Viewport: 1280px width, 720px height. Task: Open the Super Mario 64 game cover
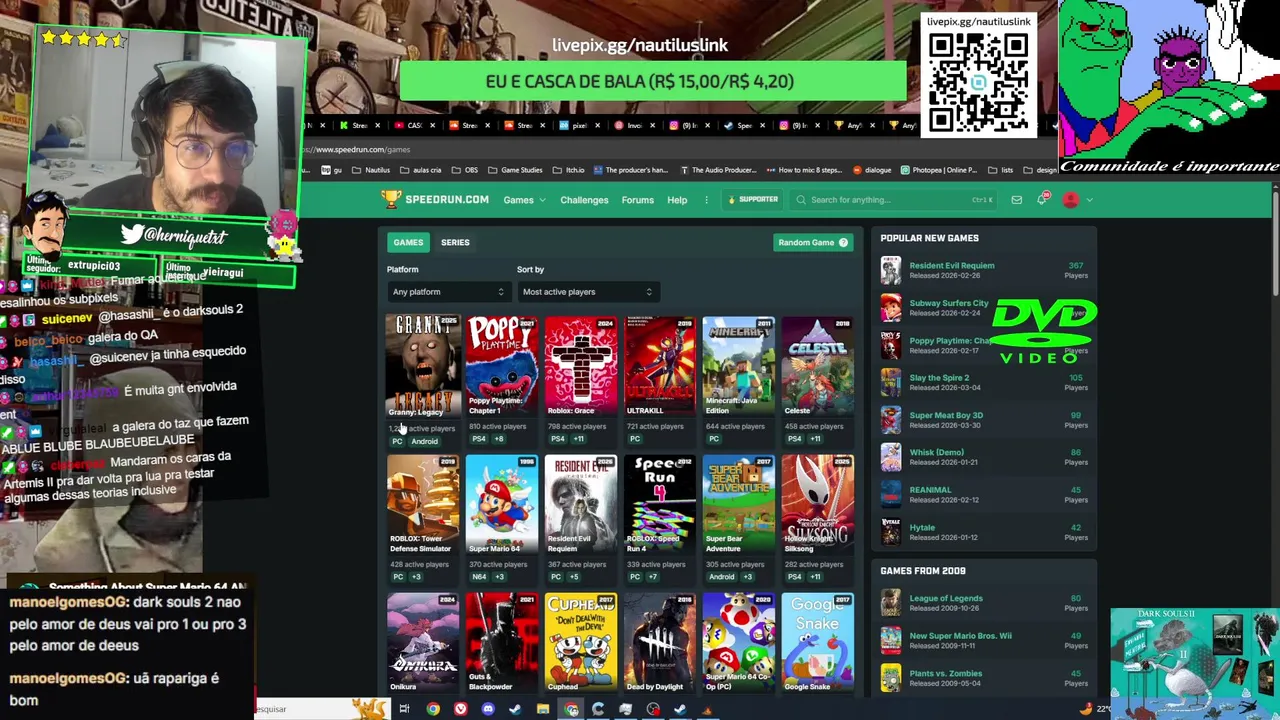[x=502, y=505]
